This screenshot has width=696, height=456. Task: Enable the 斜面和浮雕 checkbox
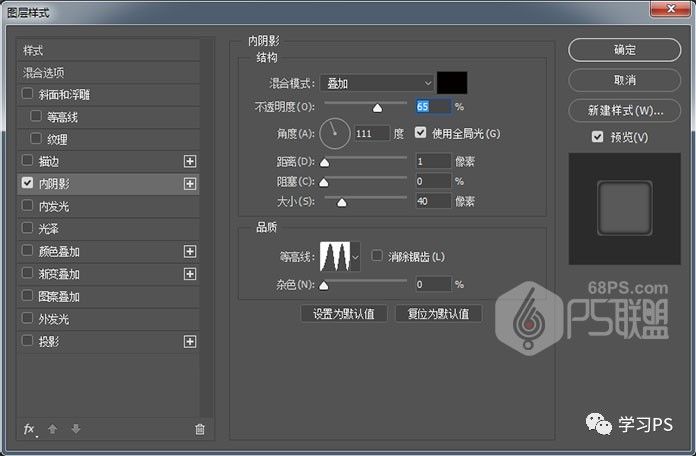coord(27,94)
